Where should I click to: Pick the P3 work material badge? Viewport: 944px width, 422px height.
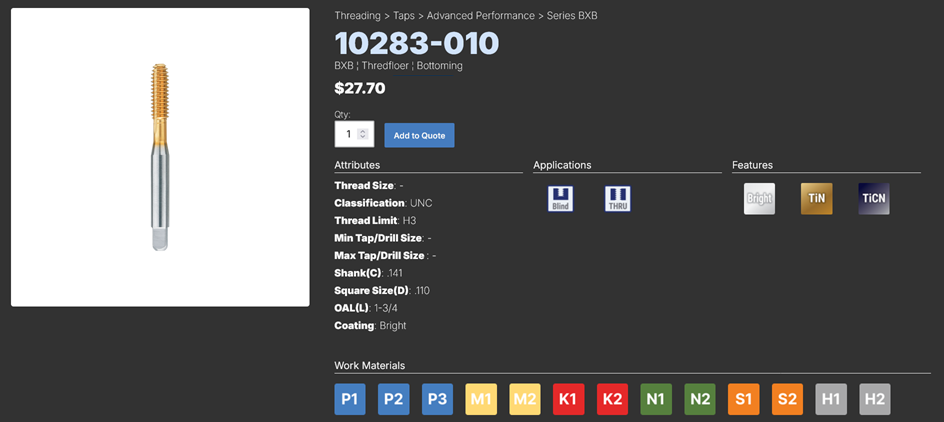pos(437,399)
